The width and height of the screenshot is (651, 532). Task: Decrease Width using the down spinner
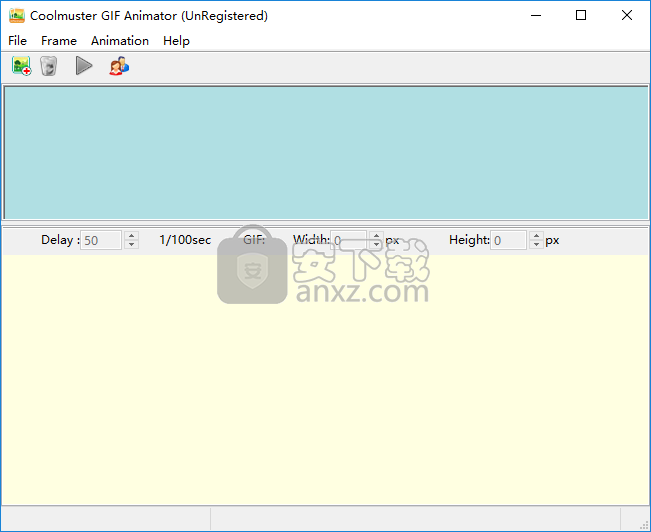pyautogui.click(x=377, y=245)
